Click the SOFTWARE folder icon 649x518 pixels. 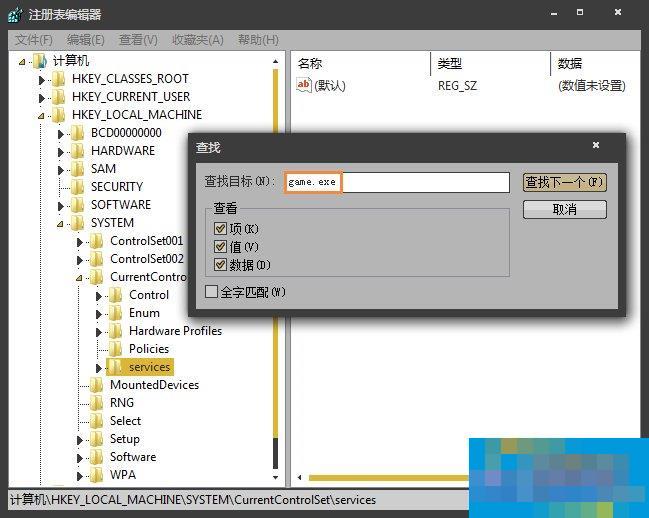[77, 205]
